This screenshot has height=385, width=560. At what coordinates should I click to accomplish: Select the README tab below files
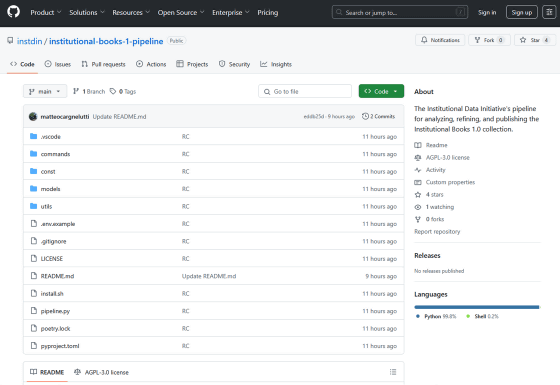(x=47, y=372)
